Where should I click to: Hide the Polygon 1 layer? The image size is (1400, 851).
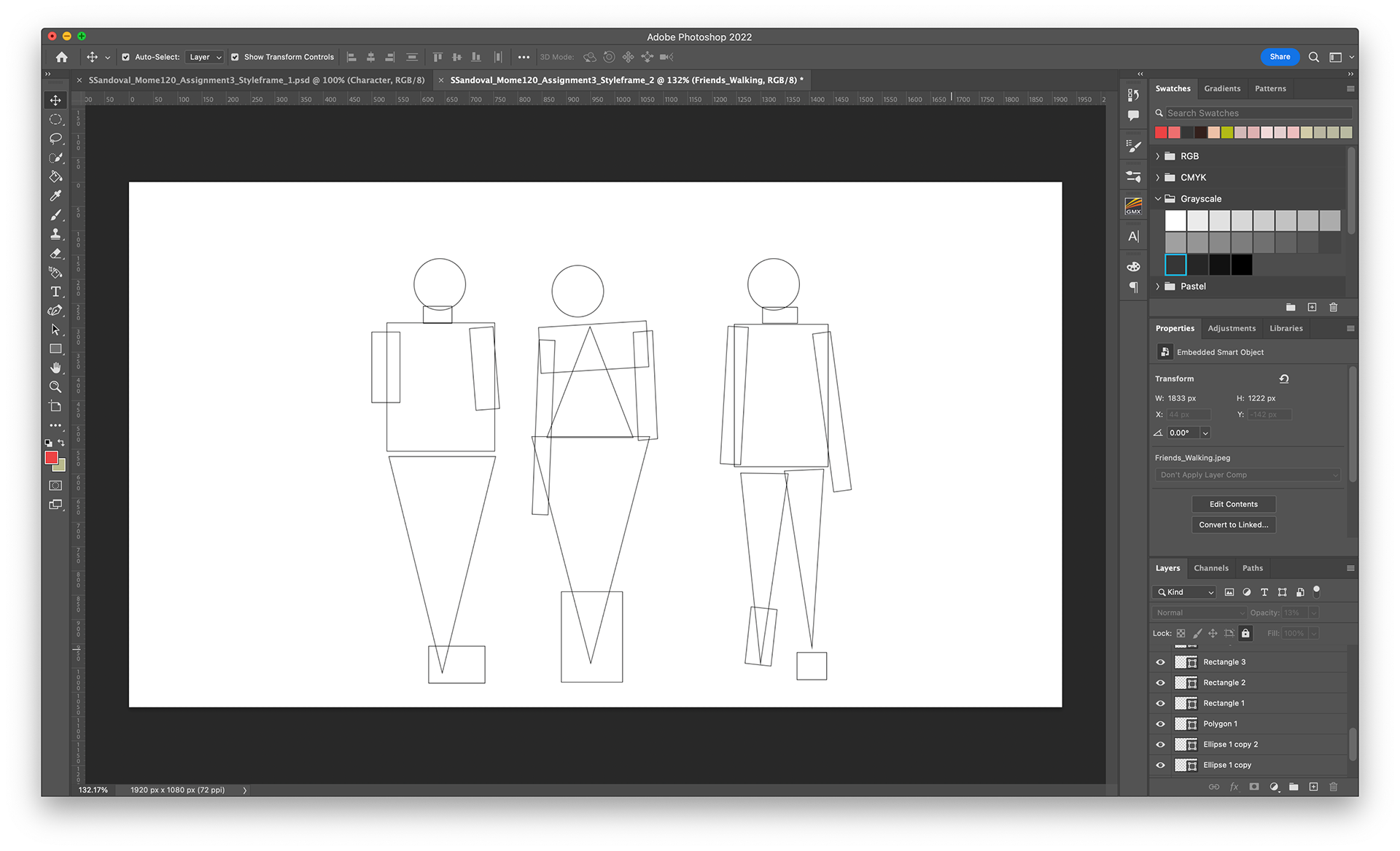click(1160, 724)
